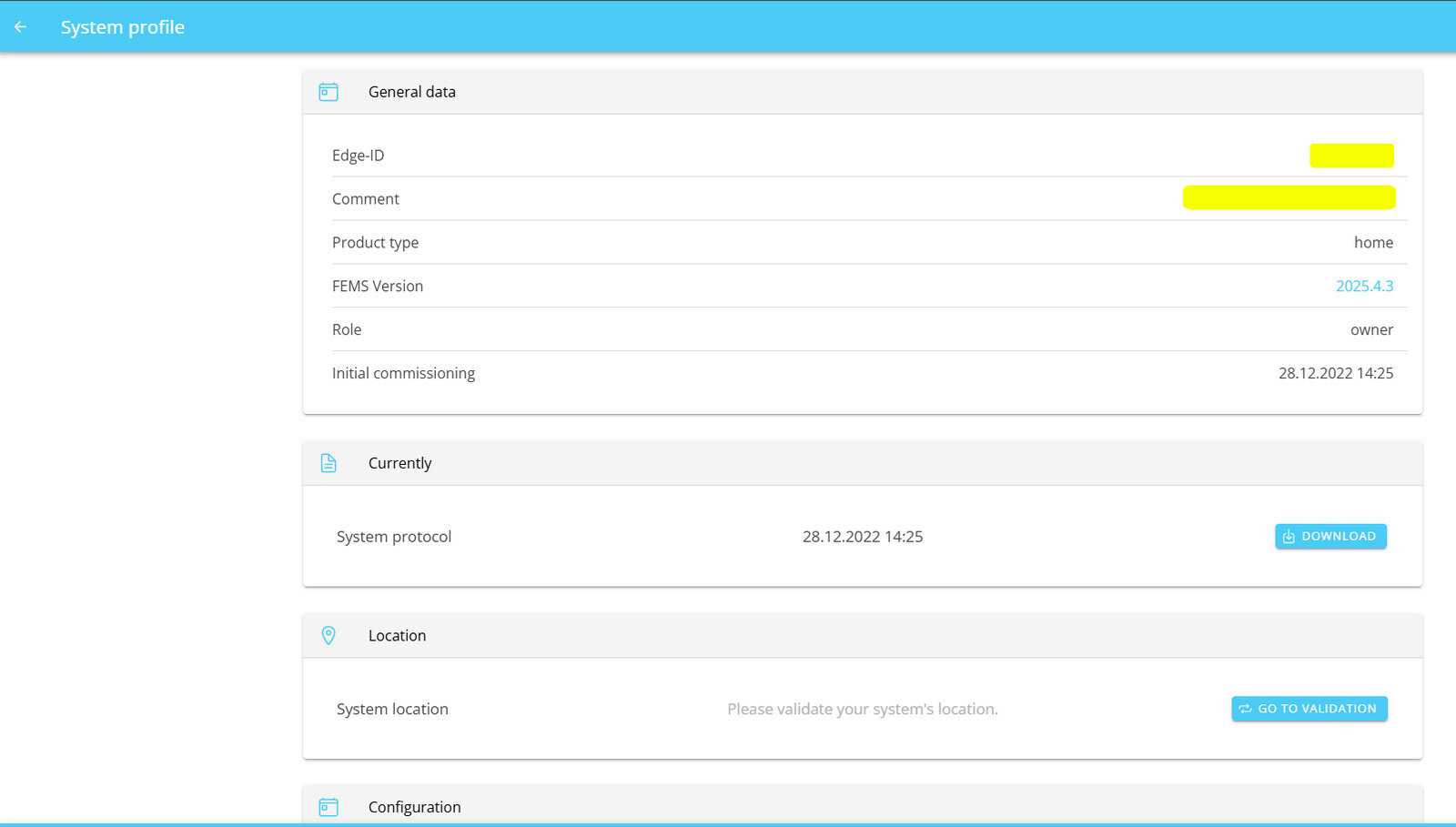Click the Currently section document icon

pyautogui.click(x=329, y=463)
